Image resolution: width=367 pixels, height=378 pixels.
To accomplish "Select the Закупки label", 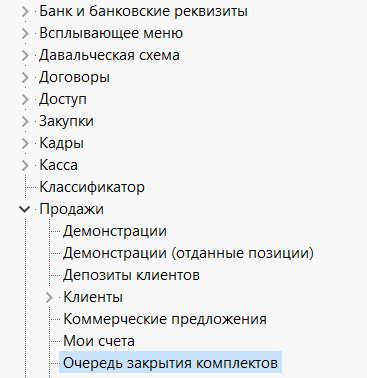I will [66, 121].
